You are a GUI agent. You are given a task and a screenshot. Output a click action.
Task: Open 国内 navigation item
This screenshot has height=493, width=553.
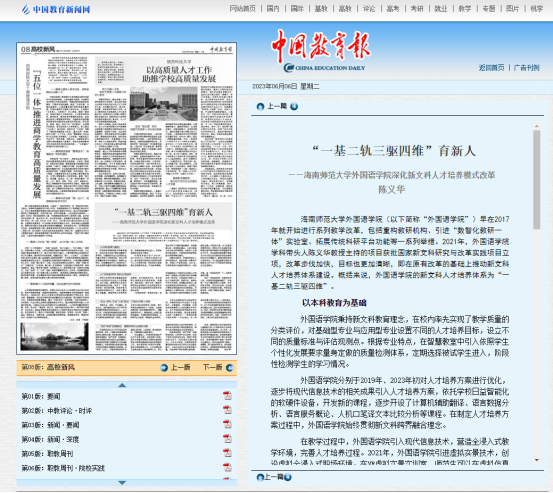click(273, 8)
